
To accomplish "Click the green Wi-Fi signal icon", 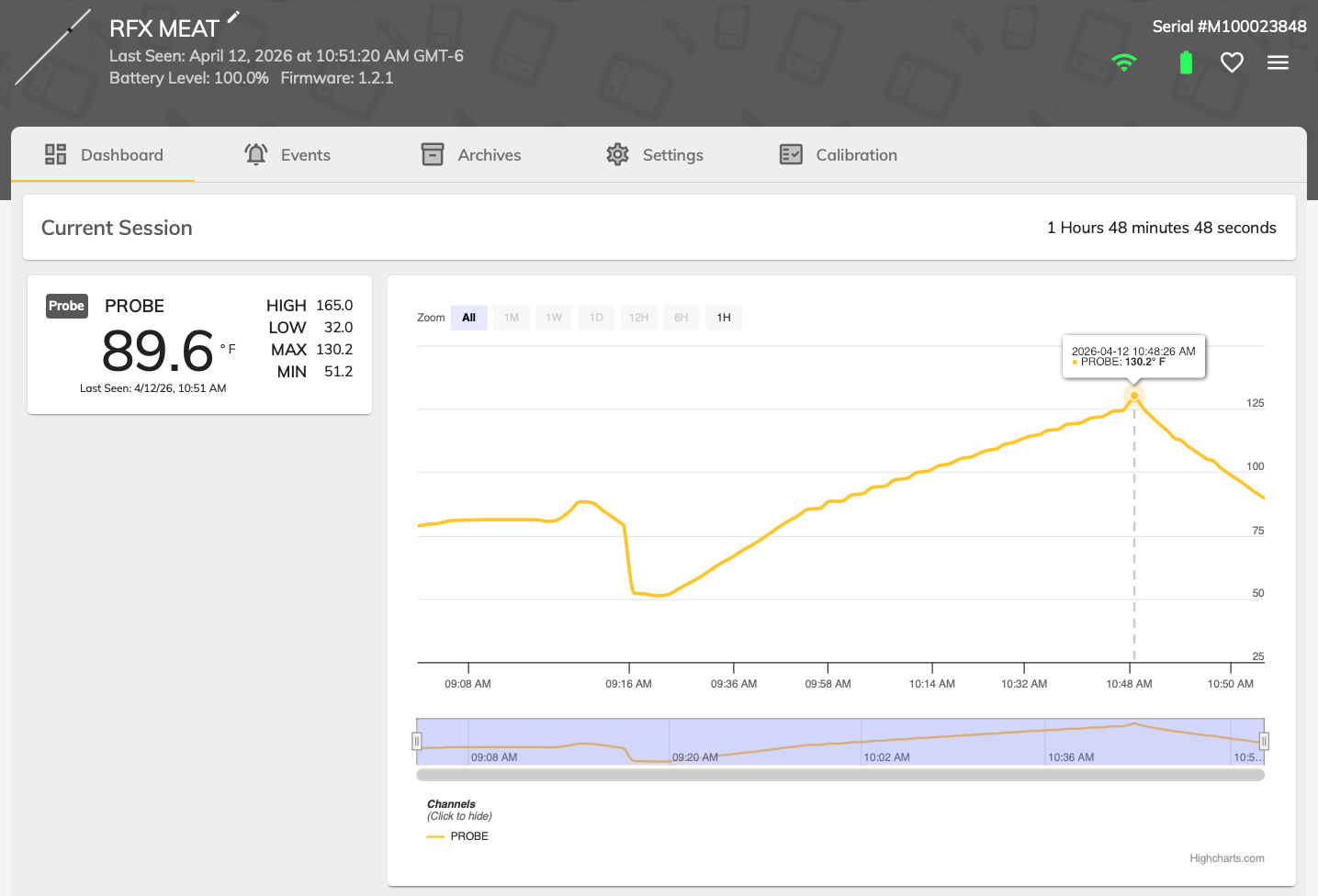I will (x=1123, y=62).
